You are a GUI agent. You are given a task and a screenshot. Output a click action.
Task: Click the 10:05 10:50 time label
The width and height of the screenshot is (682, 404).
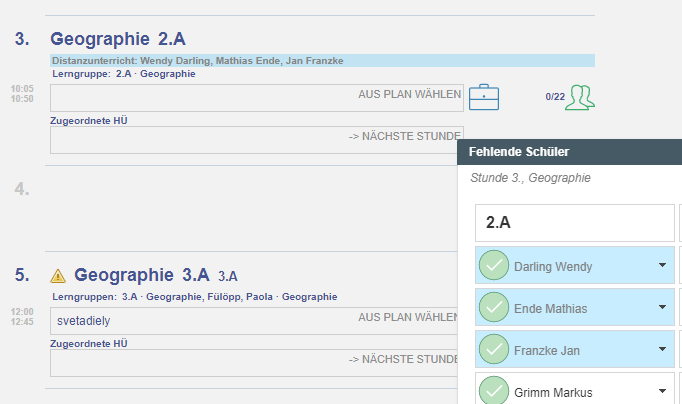22,93
